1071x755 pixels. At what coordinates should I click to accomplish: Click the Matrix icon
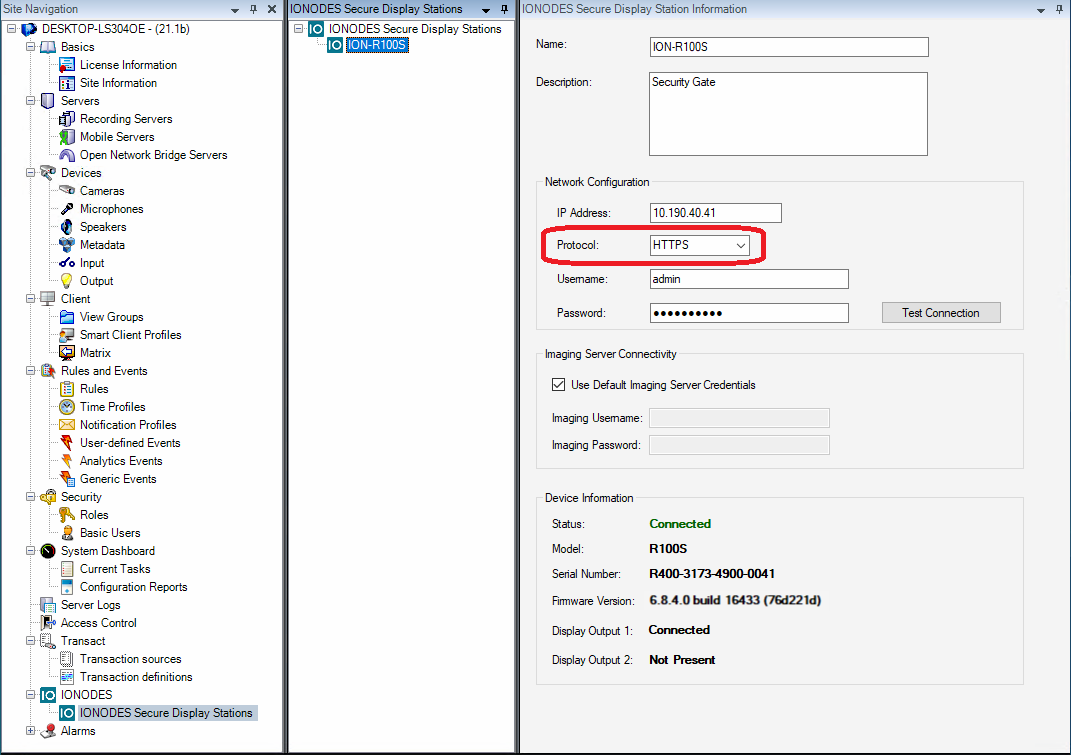(67, 353)
